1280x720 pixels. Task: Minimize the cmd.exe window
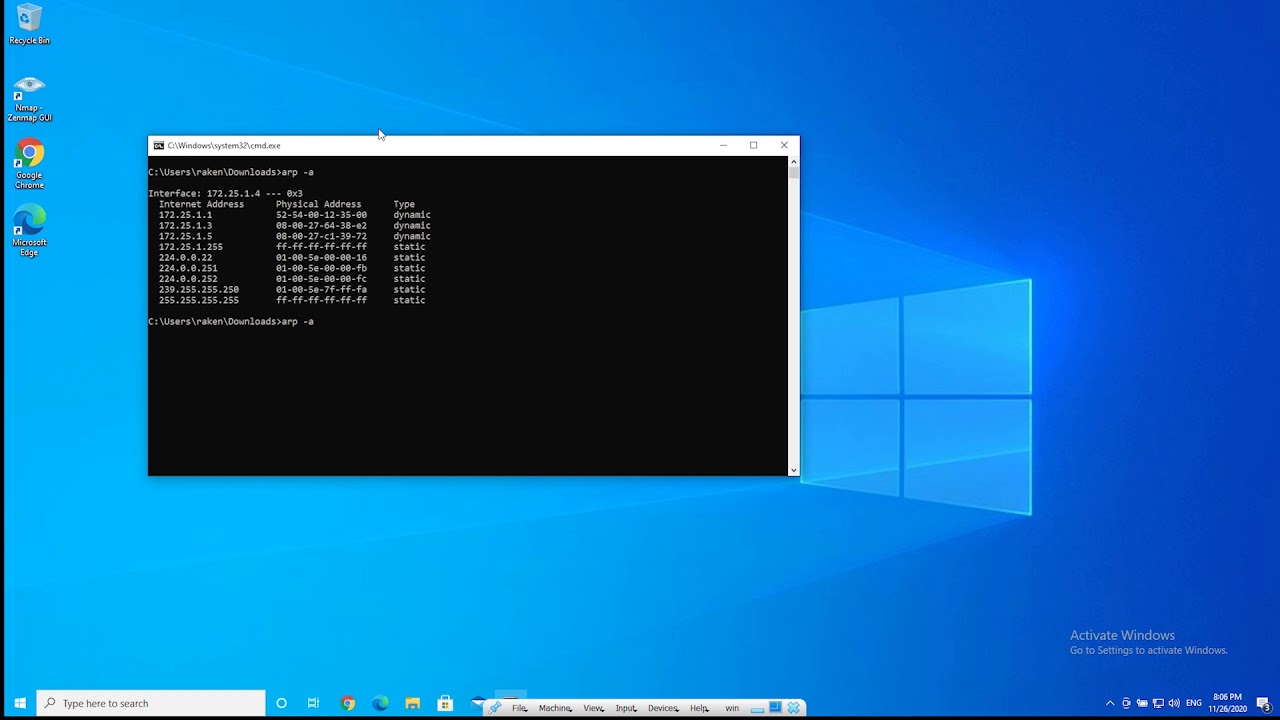[723, 145]
